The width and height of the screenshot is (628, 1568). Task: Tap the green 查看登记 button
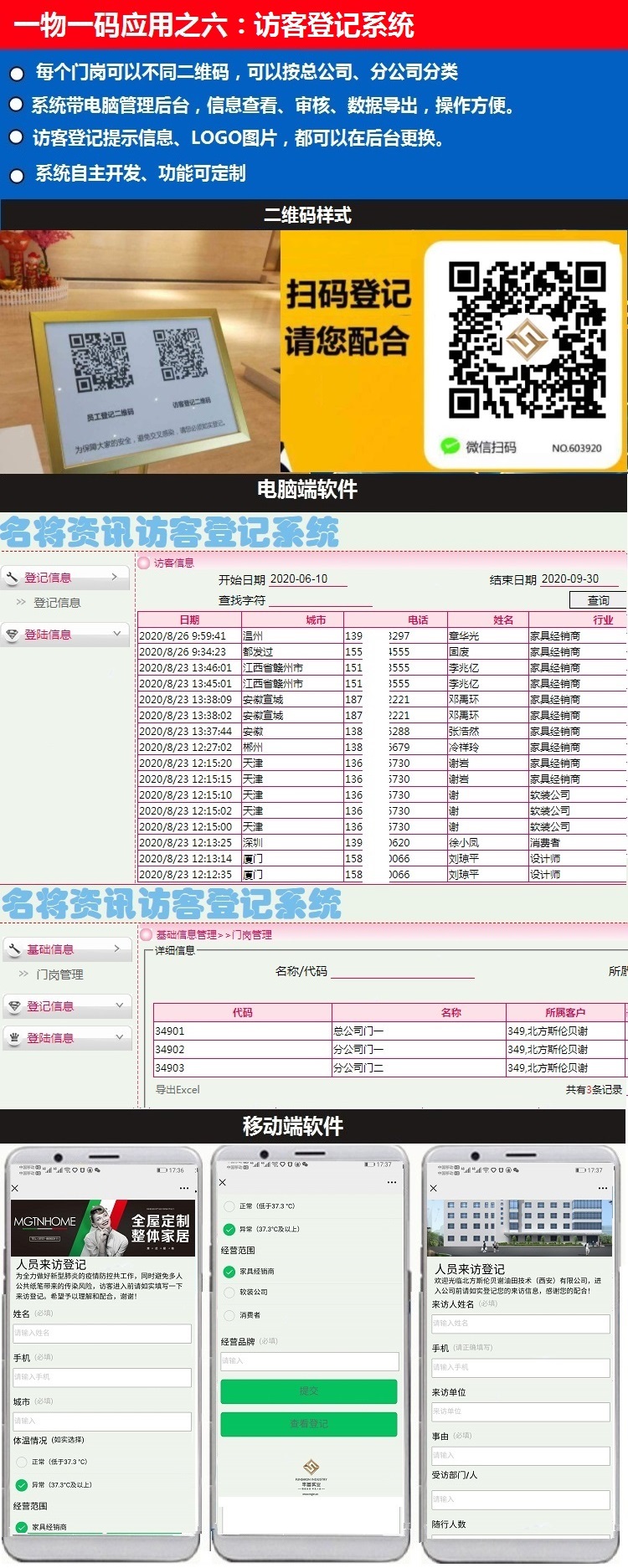pyautogui.click(x=309, y=1423)
